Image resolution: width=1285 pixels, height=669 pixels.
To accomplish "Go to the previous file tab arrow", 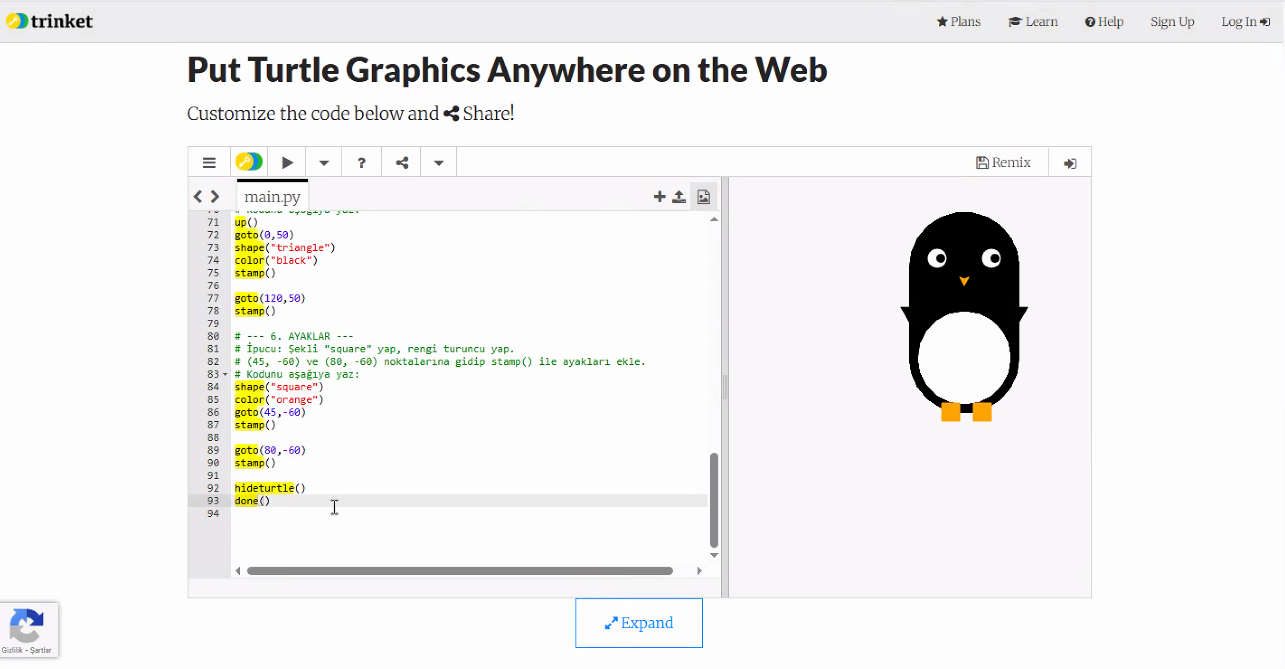I will tap(198, 197).
